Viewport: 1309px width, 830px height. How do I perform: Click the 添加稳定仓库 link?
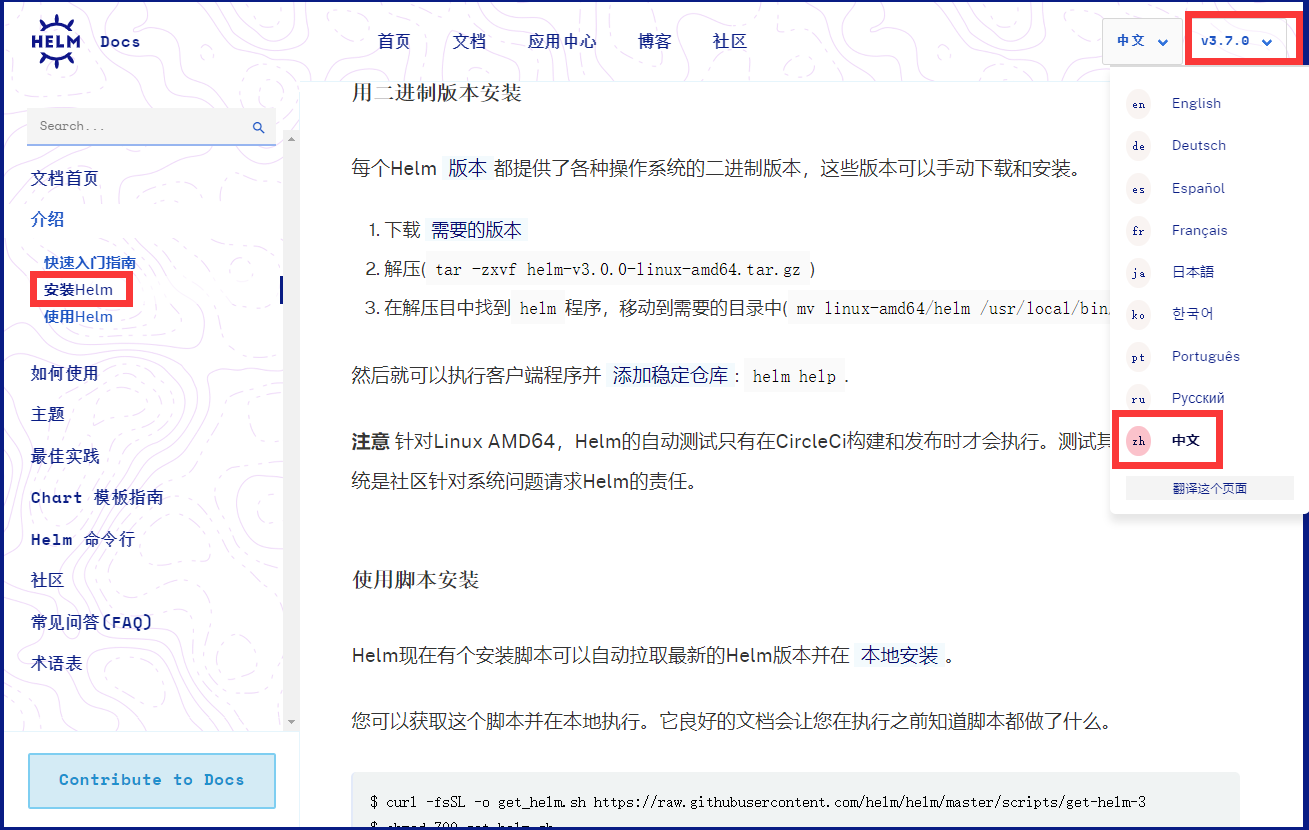click(670, 376)
